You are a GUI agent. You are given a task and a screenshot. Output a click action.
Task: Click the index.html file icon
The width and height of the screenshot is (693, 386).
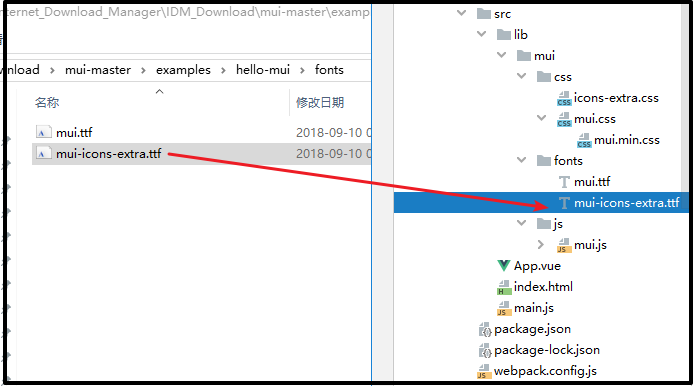click(x=504, y=287)
